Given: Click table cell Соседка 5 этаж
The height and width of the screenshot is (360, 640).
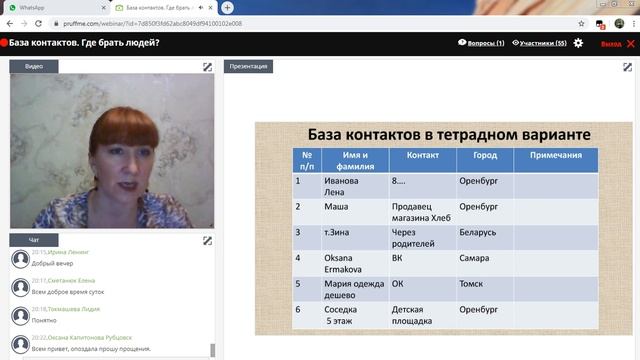Looking at the screenshot, I should point(355,315).
